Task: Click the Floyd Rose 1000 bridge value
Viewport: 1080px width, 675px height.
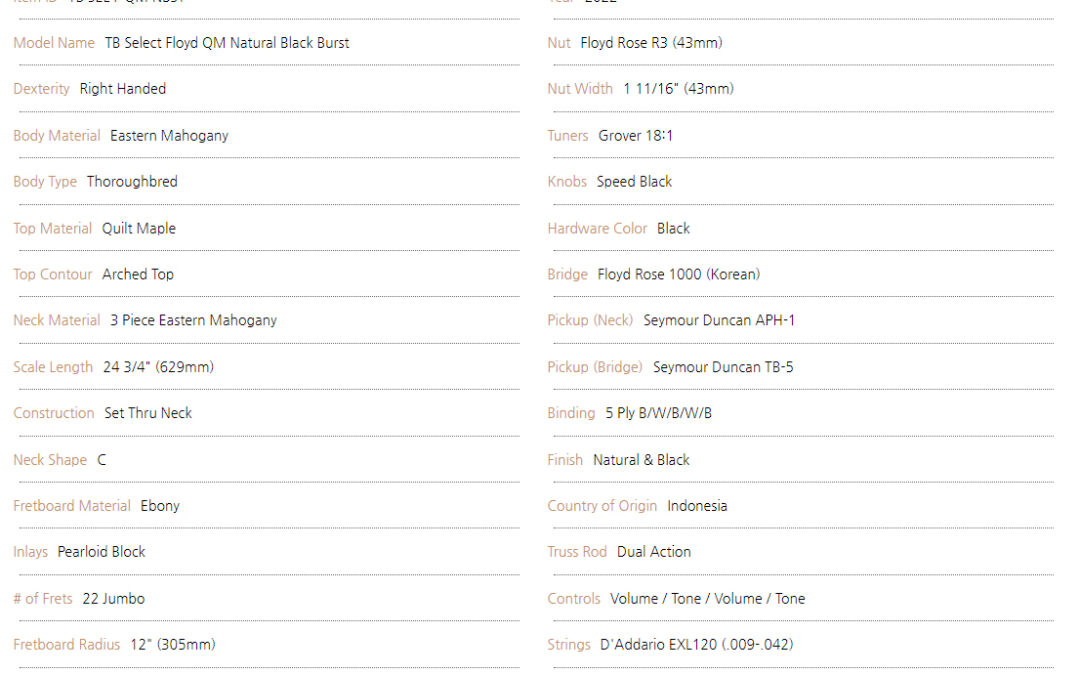Action: pos(678,274)
